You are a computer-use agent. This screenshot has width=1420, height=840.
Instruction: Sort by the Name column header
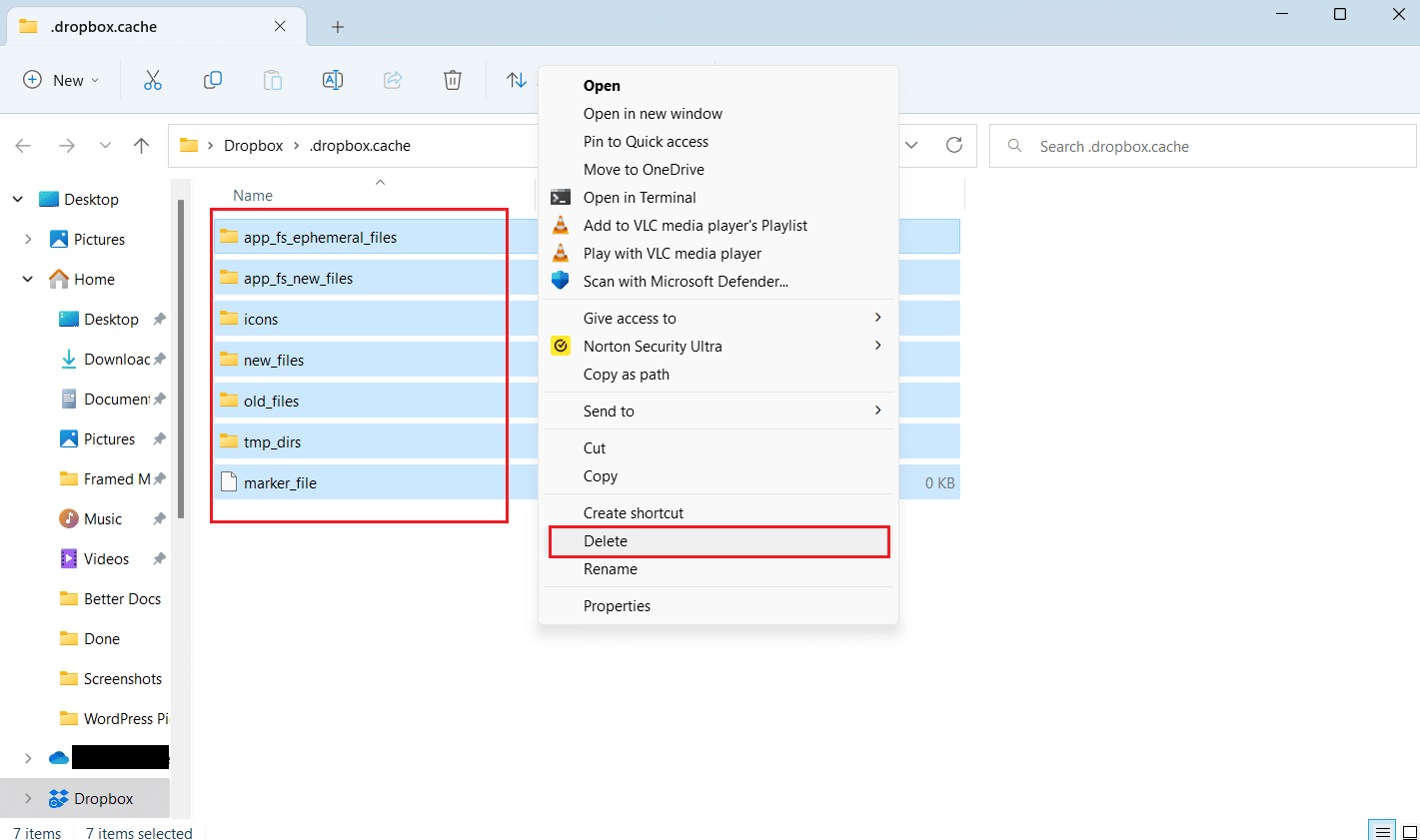(253, 196)
